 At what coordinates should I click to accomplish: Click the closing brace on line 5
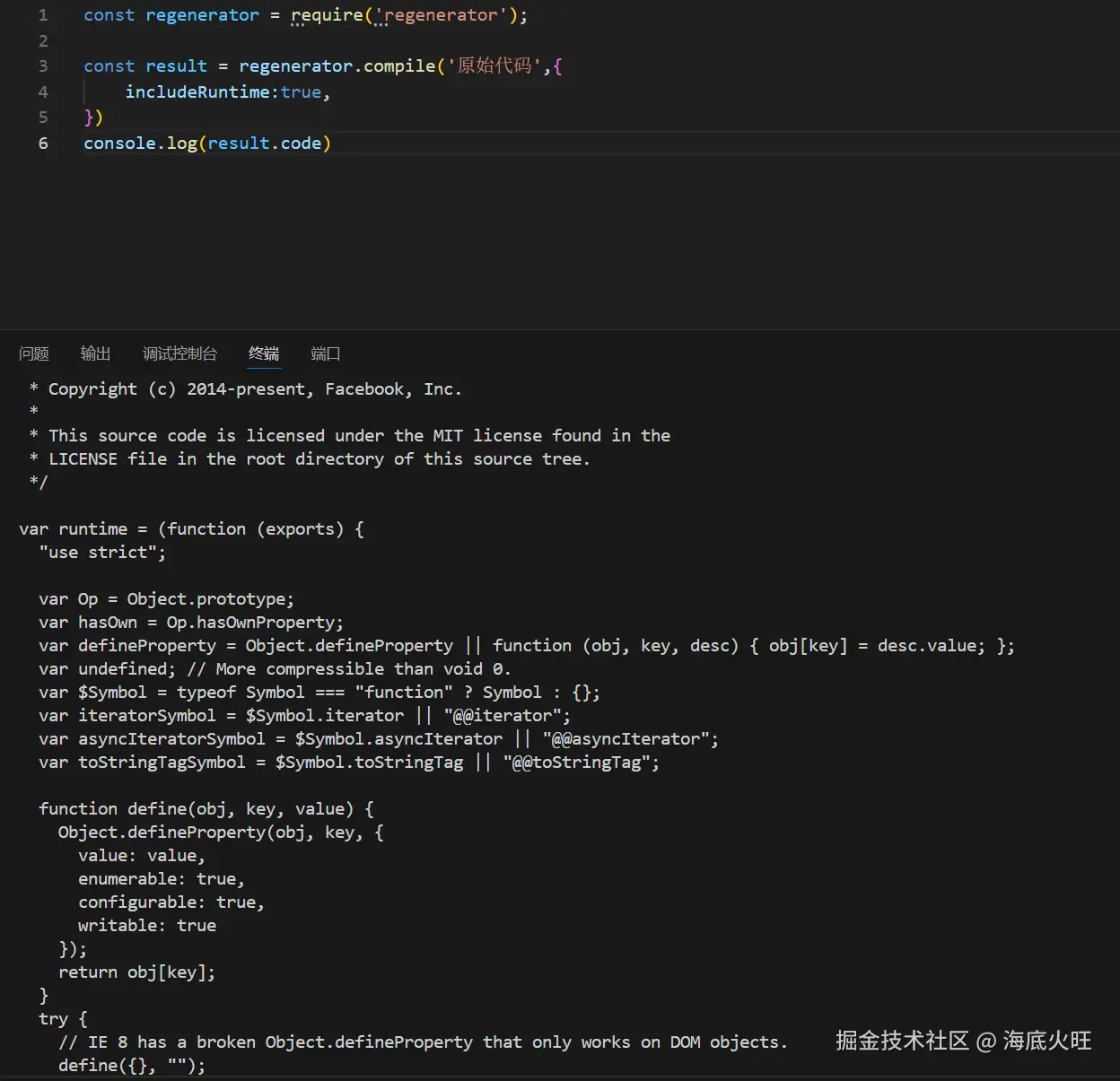pyautogui.click(x=87, y=117)
